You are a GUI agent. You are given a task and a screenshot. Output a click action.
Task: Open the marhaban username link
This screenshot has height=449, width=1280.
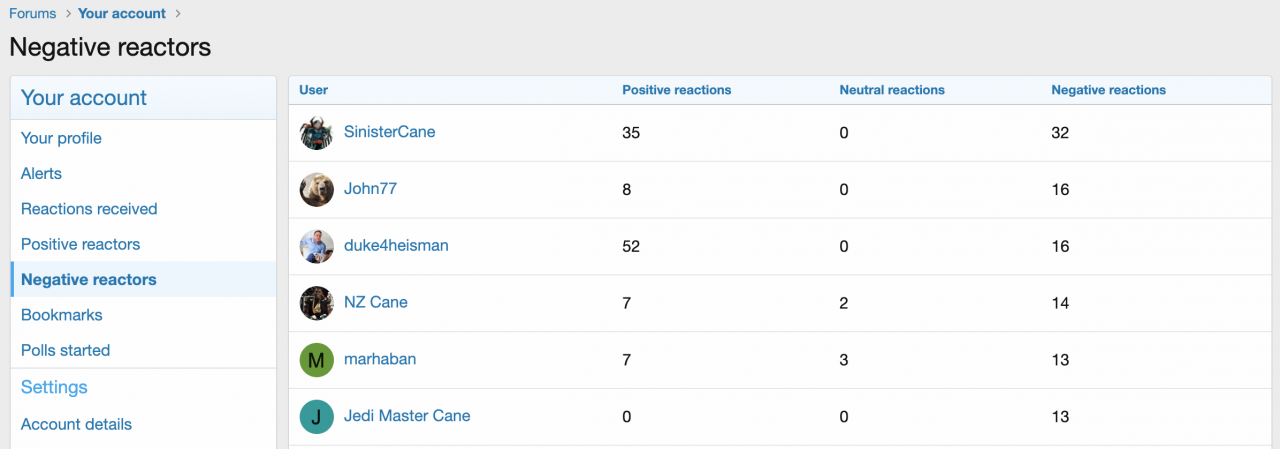click(380, 359)
